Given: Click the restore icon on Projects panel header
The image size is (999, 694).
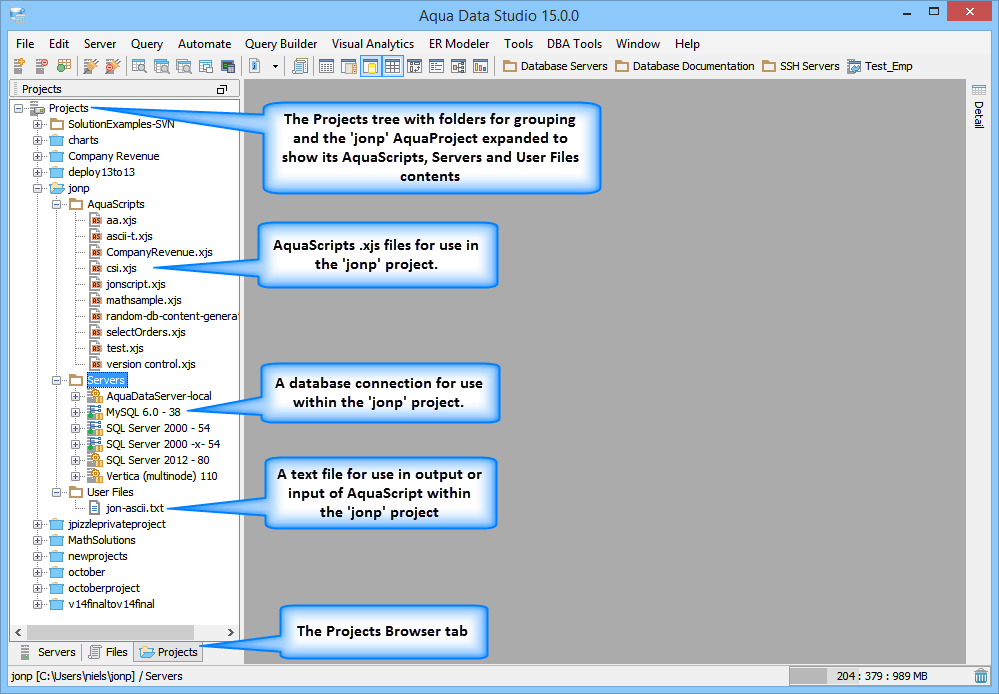Looking at the screenshot, I should pos(222,89).
